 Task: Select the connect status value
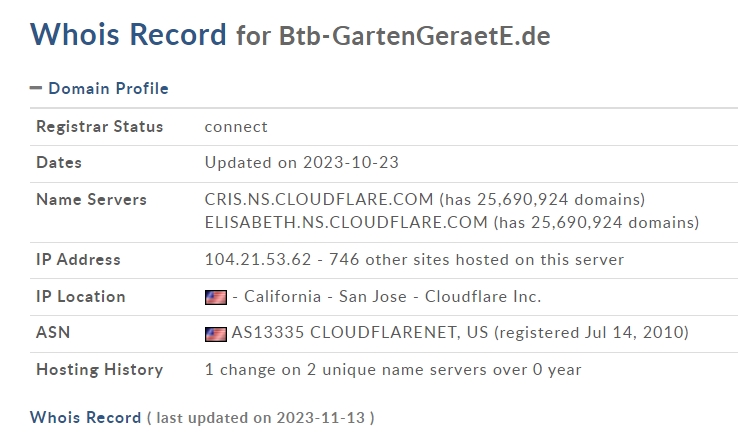pos(236,127)
